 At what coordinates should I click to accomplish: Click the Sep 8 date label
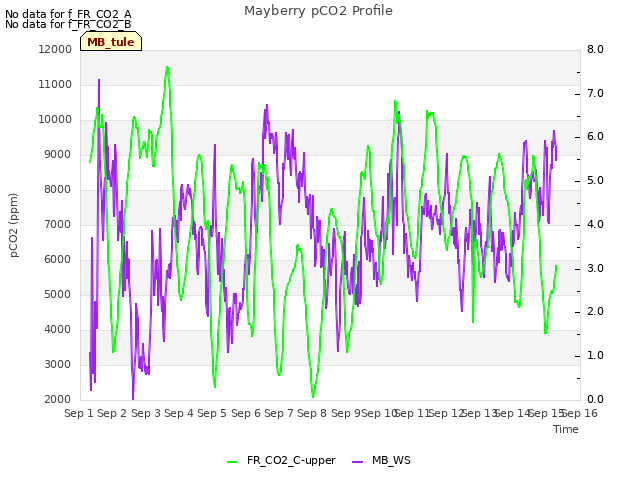[x=312, y=413]
